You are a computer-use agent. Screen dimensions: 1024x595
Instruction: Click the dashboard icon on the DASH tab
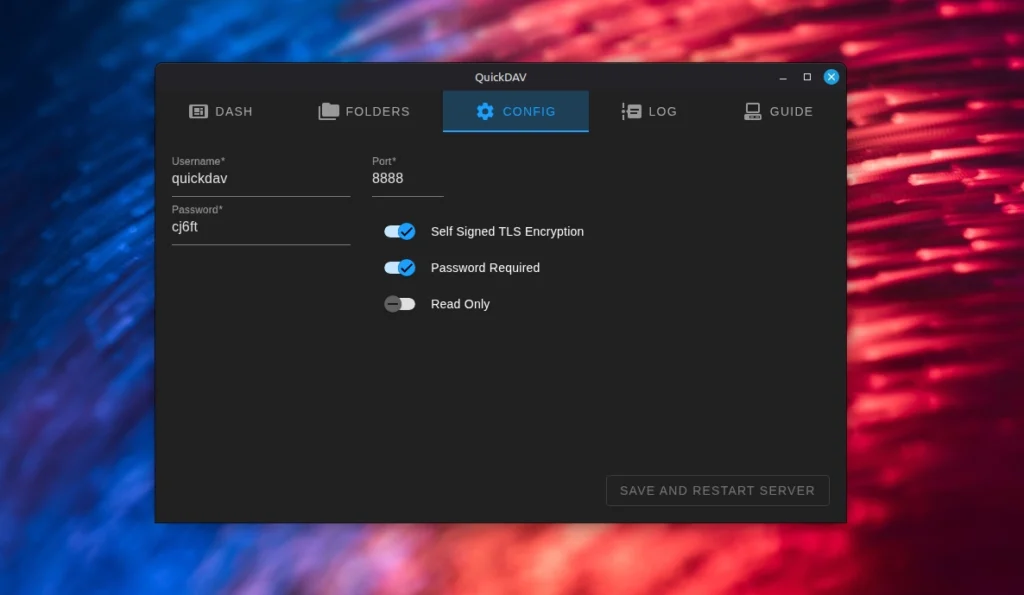coord(196,111)
